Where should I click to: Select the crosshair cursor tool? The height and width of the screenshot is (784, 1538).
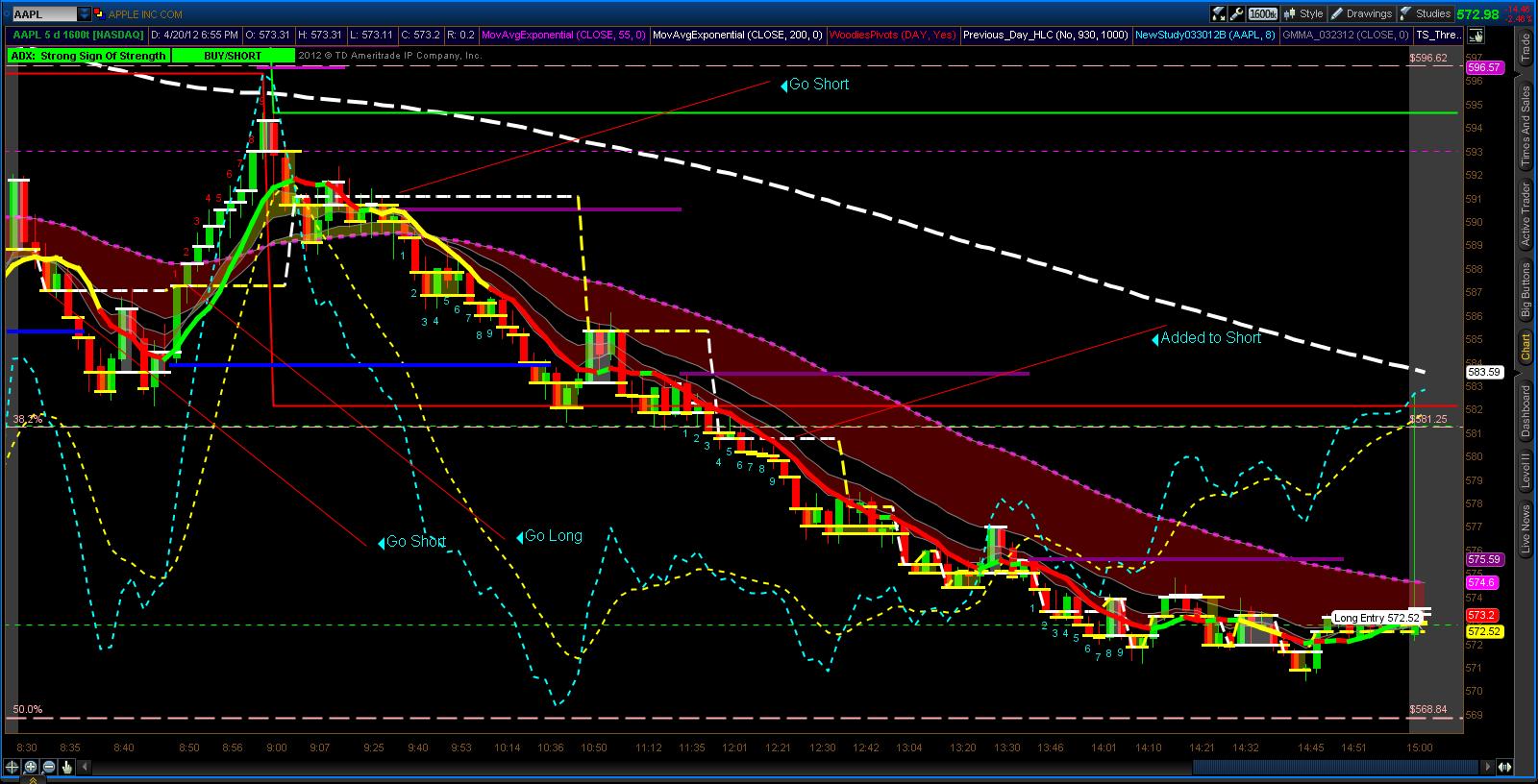click(12, 767)
